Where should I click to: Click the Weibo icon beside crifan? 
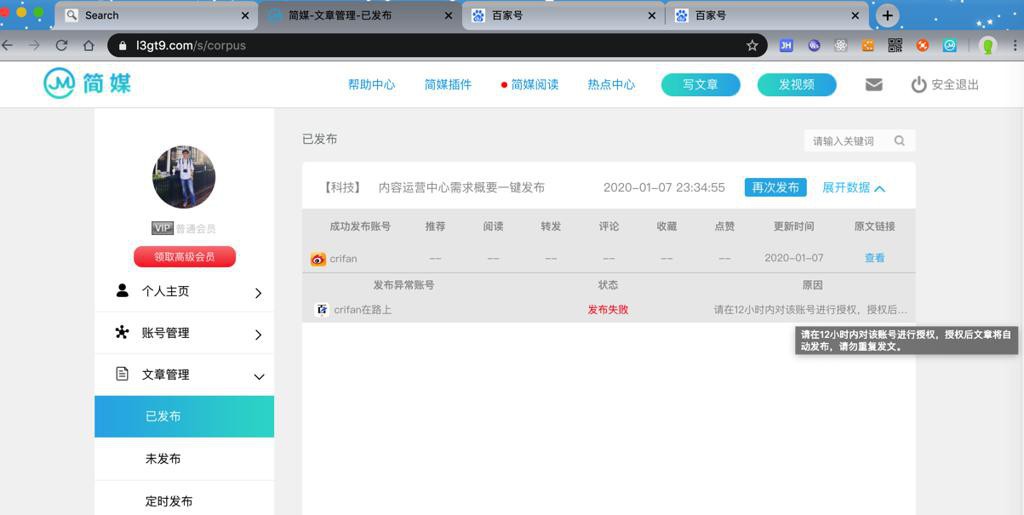[x=318, y=259]
